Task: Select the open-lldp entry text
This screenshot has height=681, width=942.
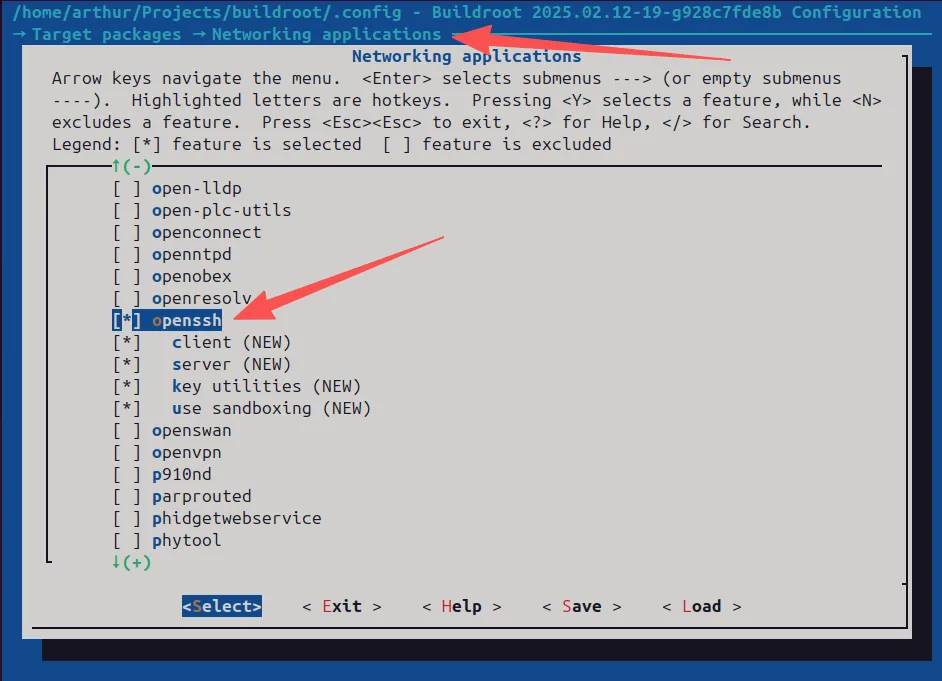Action: pos(196,189)
